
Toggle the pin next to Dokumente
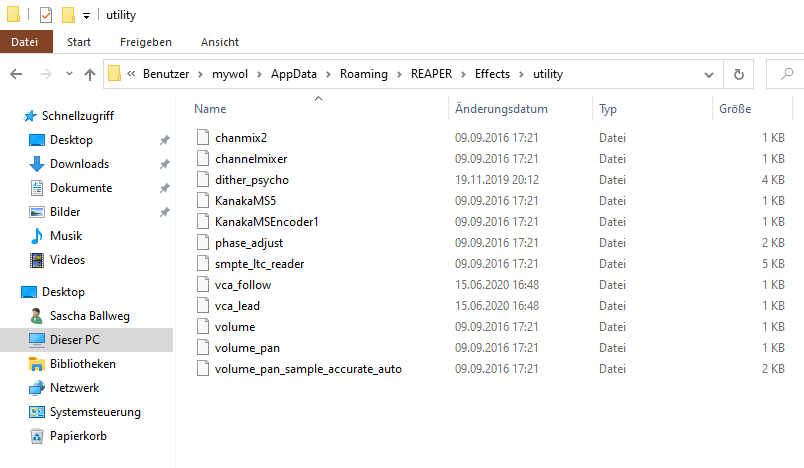coord(164,188)
